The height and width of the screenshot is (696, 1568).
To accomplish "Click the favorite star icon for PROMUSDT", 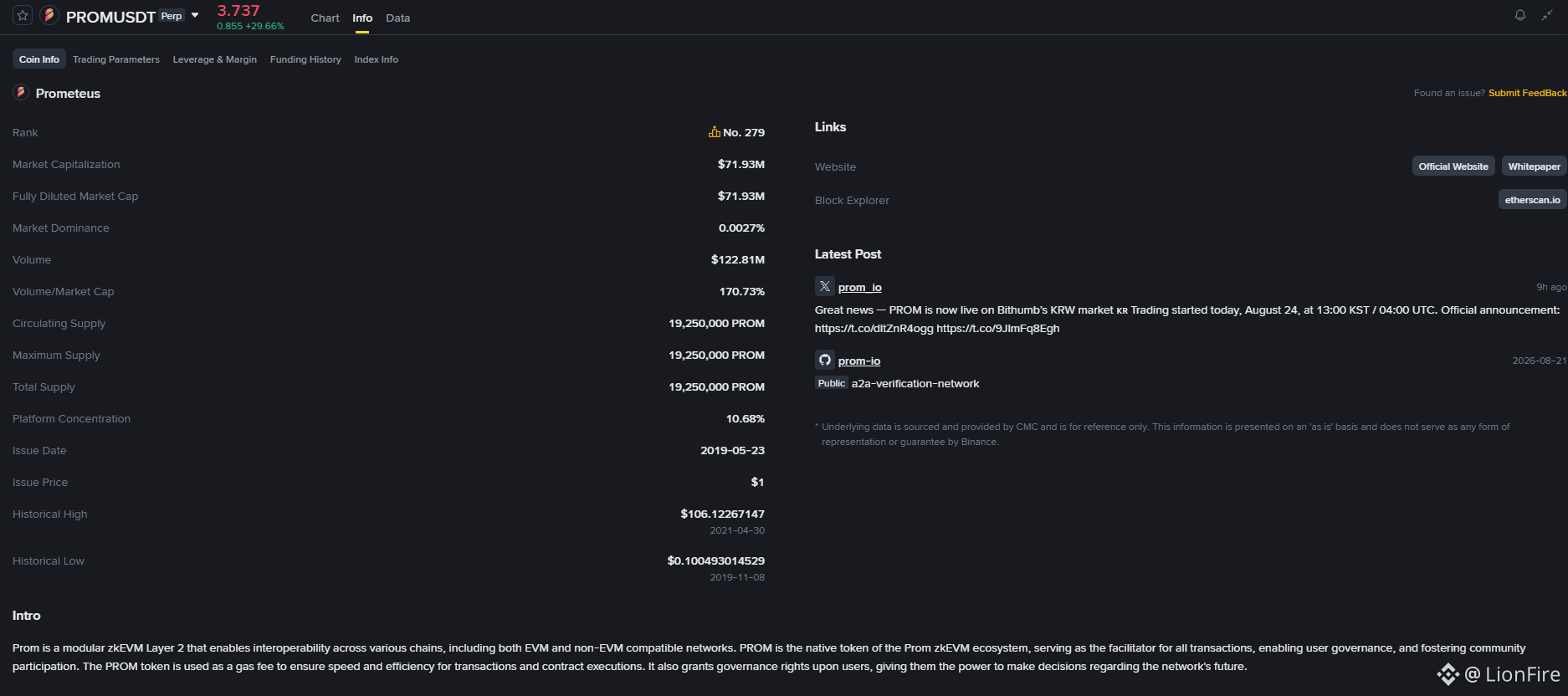I will (x=23, y=15).
